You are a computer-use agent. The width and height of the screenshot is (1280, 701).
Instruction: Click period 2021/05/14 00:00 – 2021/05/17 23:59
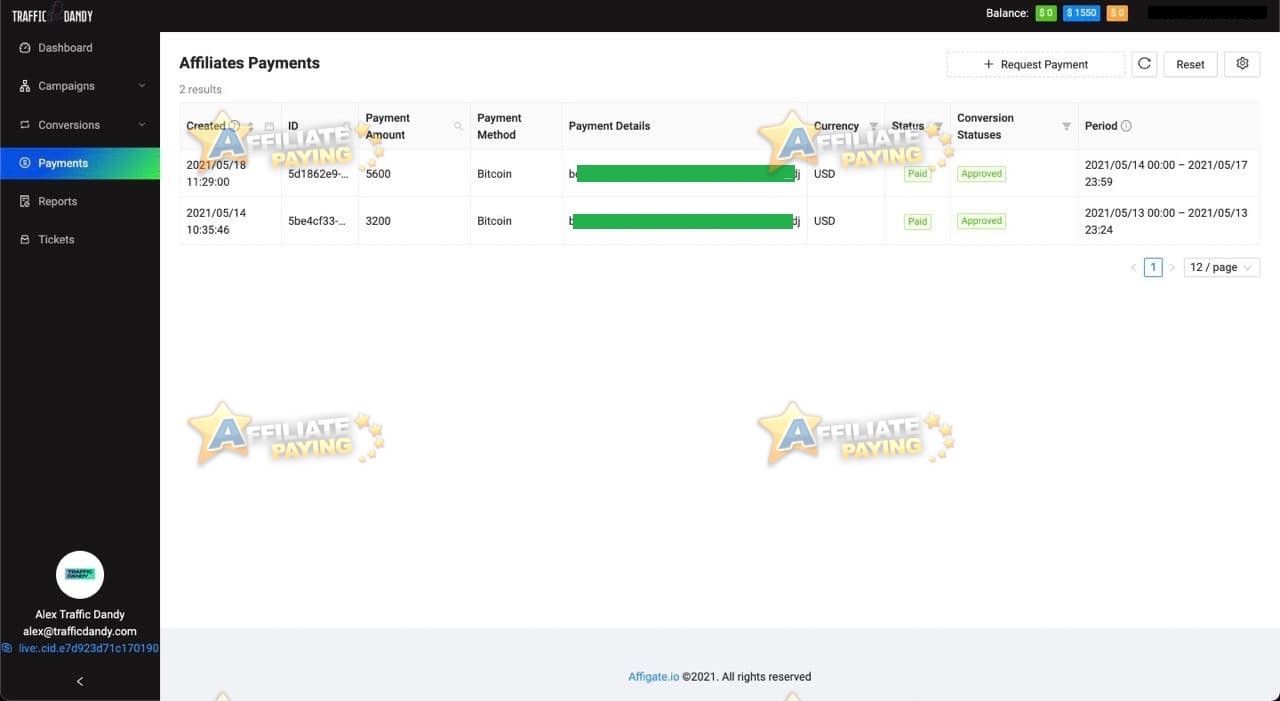click(1166, 174)
